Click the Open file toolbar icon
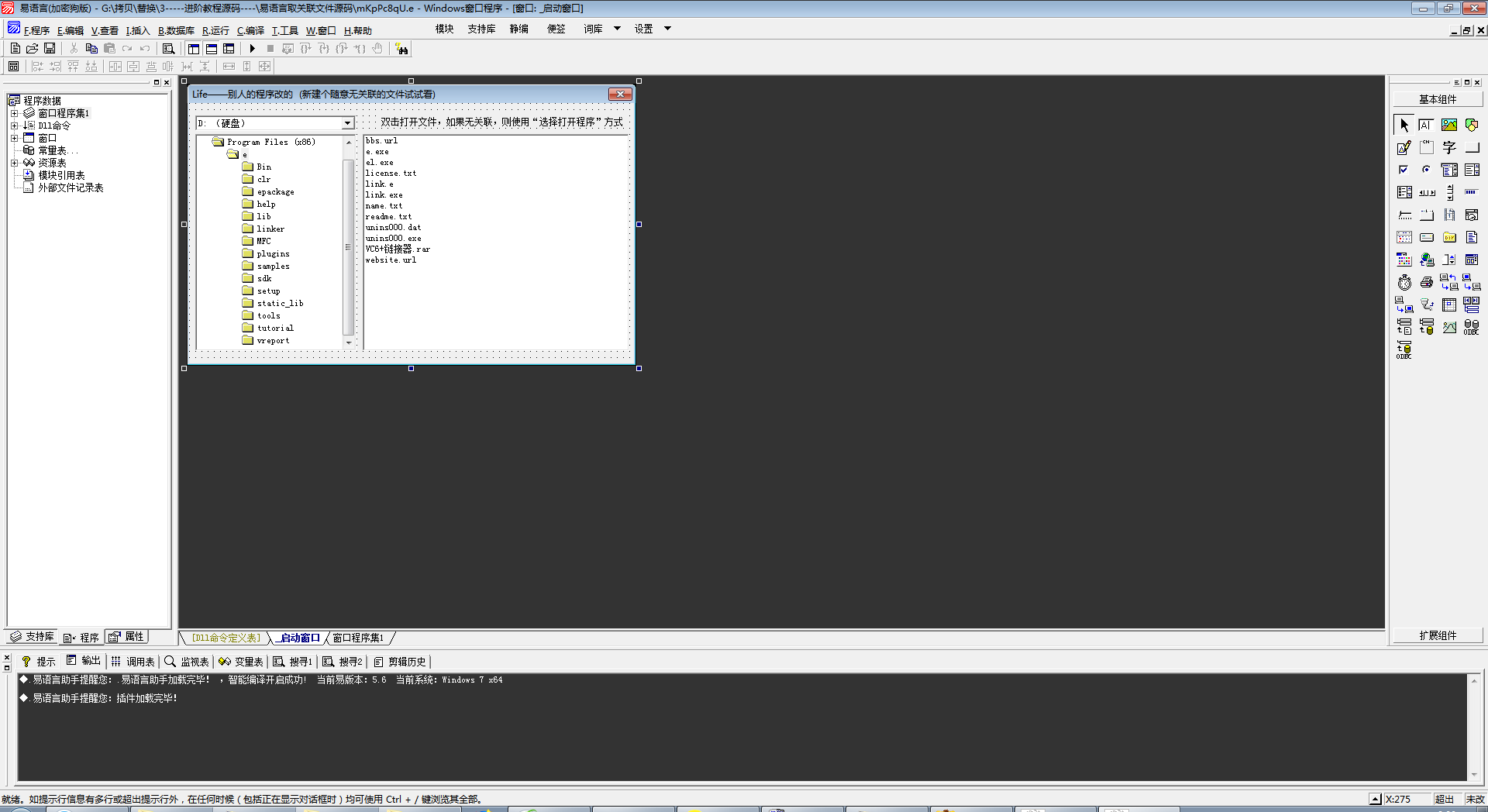The image size is (1488, 812). click(x=33, y=49)
